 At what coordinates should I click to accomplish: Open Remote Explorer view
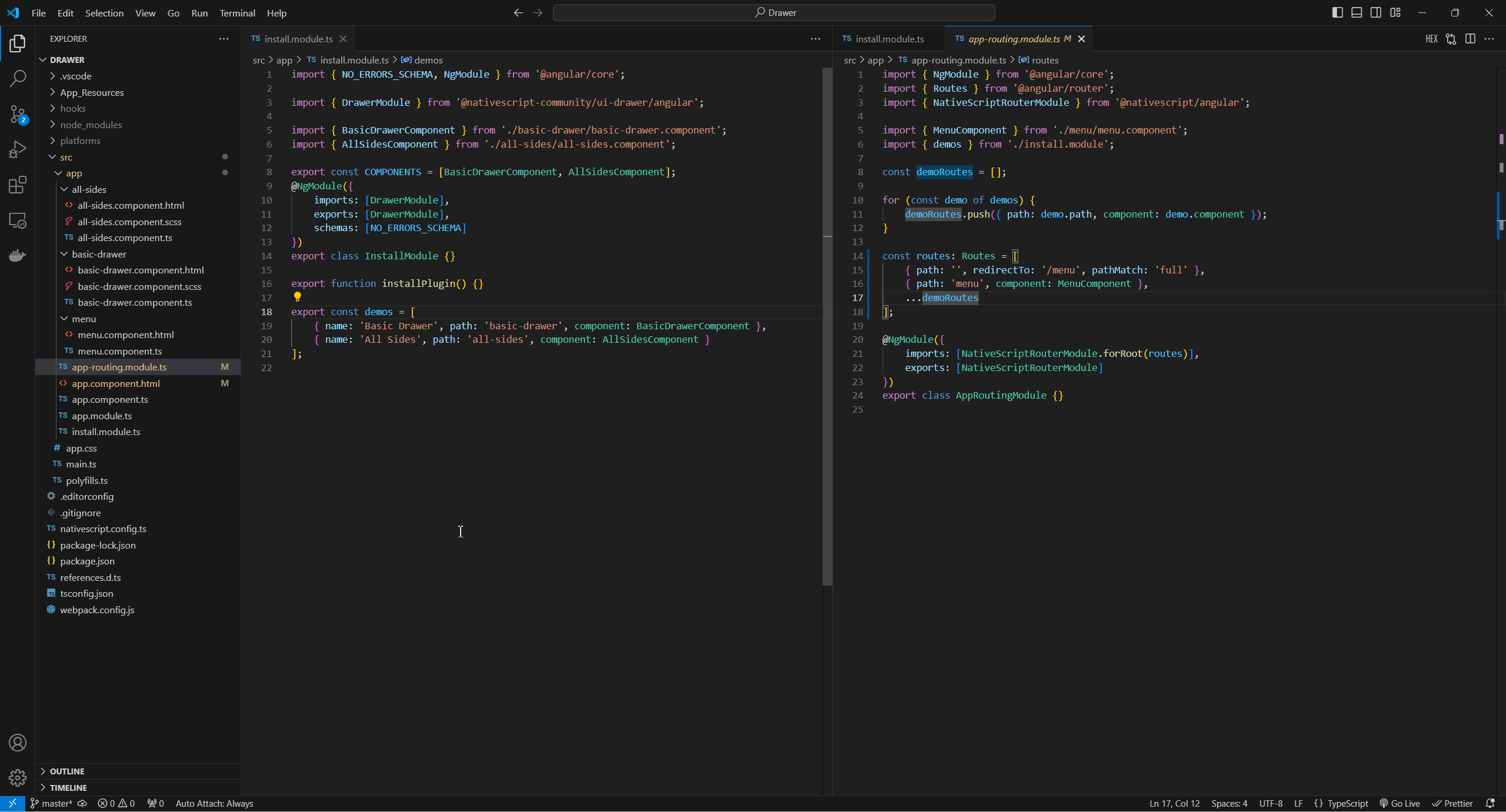click(x=18, y=220)
